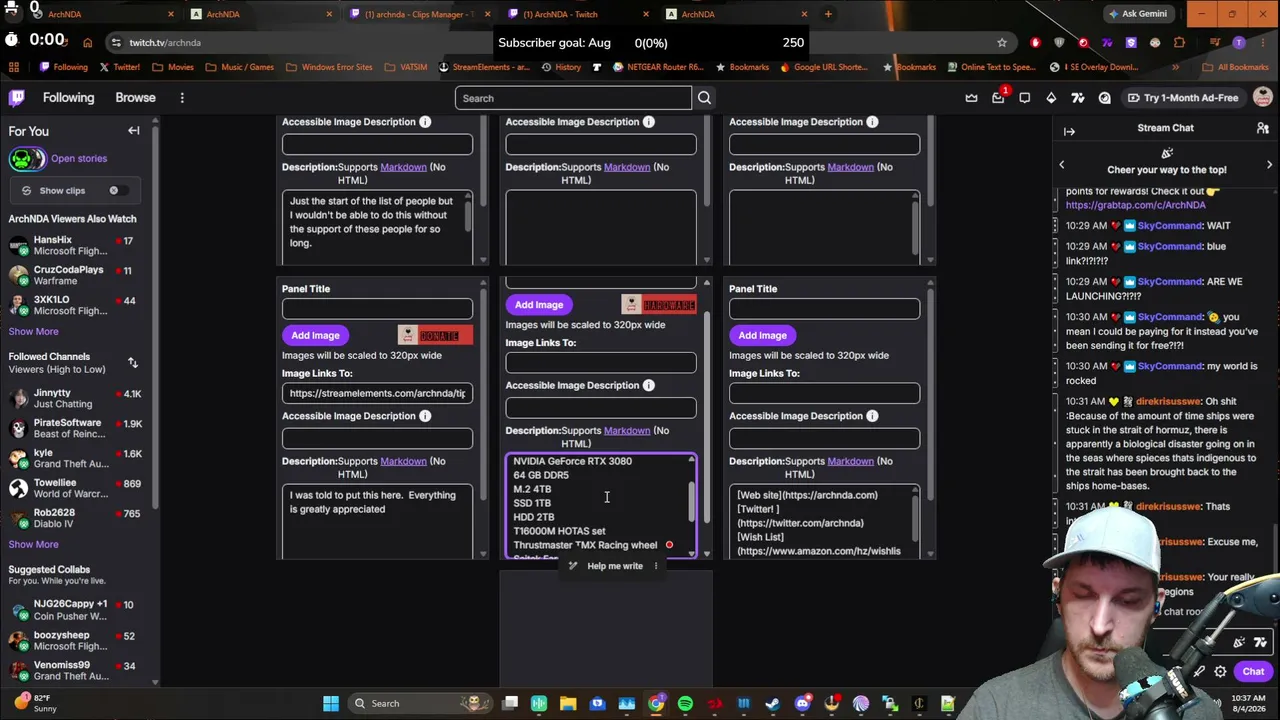Click Try 1-Month Ad-Free button
The height and width of the screenshot is (720, 1280).
(x=1183, y=98)
